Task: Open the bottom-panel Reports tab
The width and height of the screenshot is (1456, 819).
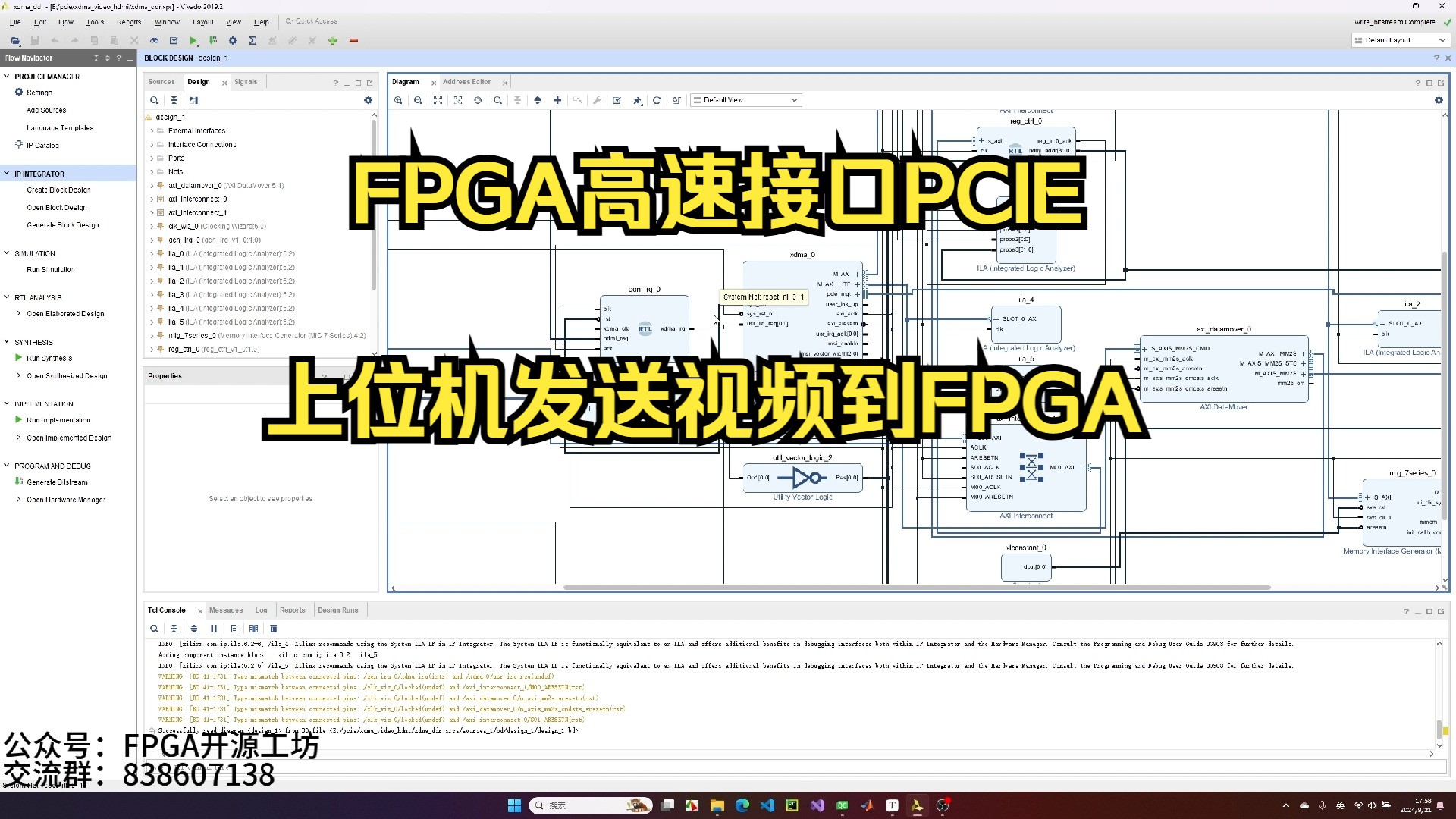Action: pos(292,610)
